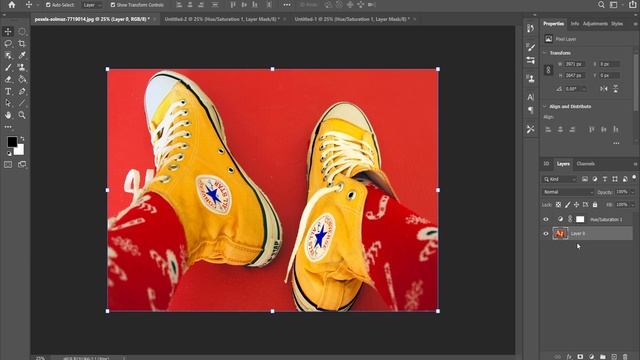Add a layer style with the fx icon
The width and height of the screenshot is (640, 360).
(569, 356)
